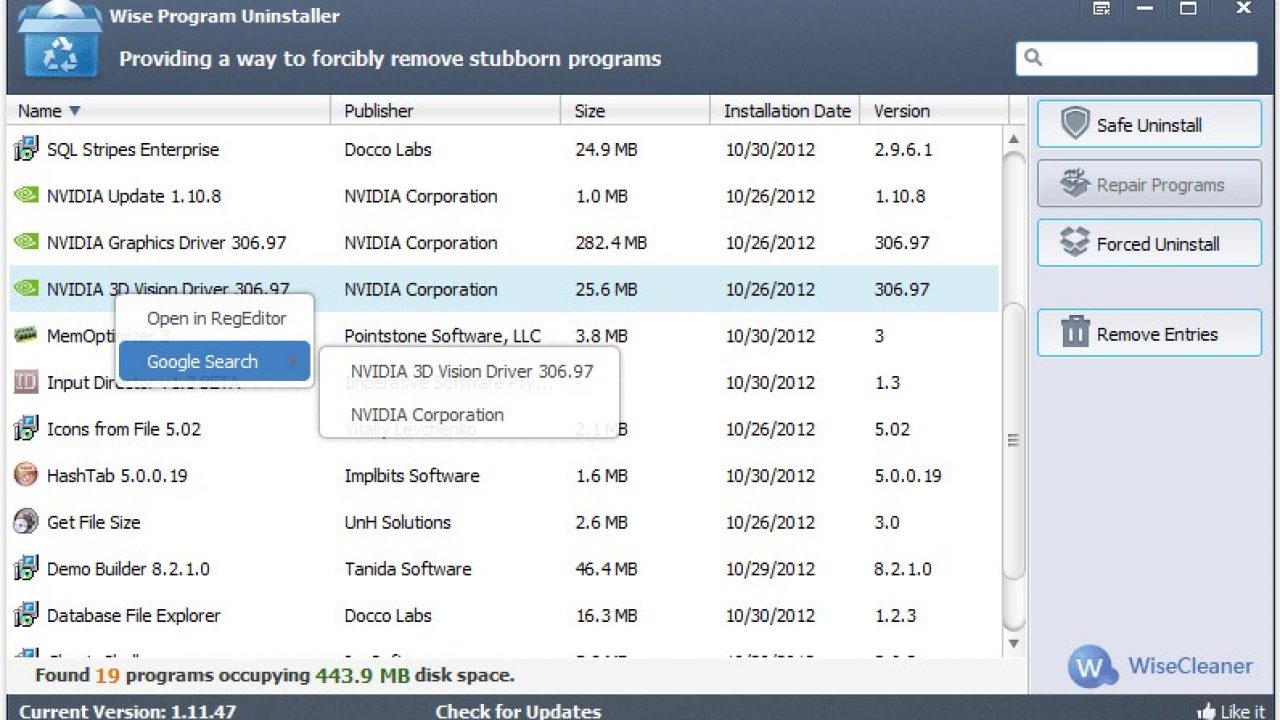Click the Wise Program Uninstaller recycle logo
This screenshot has height=720, width=1280.
60,42
